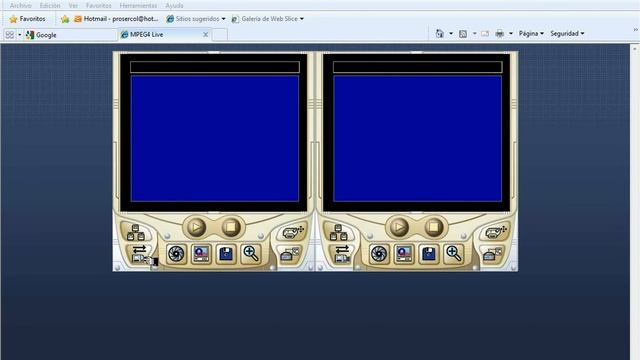Open network settings icon in left player
Viewport: 640px width, 360px height.
coord(136,232)
